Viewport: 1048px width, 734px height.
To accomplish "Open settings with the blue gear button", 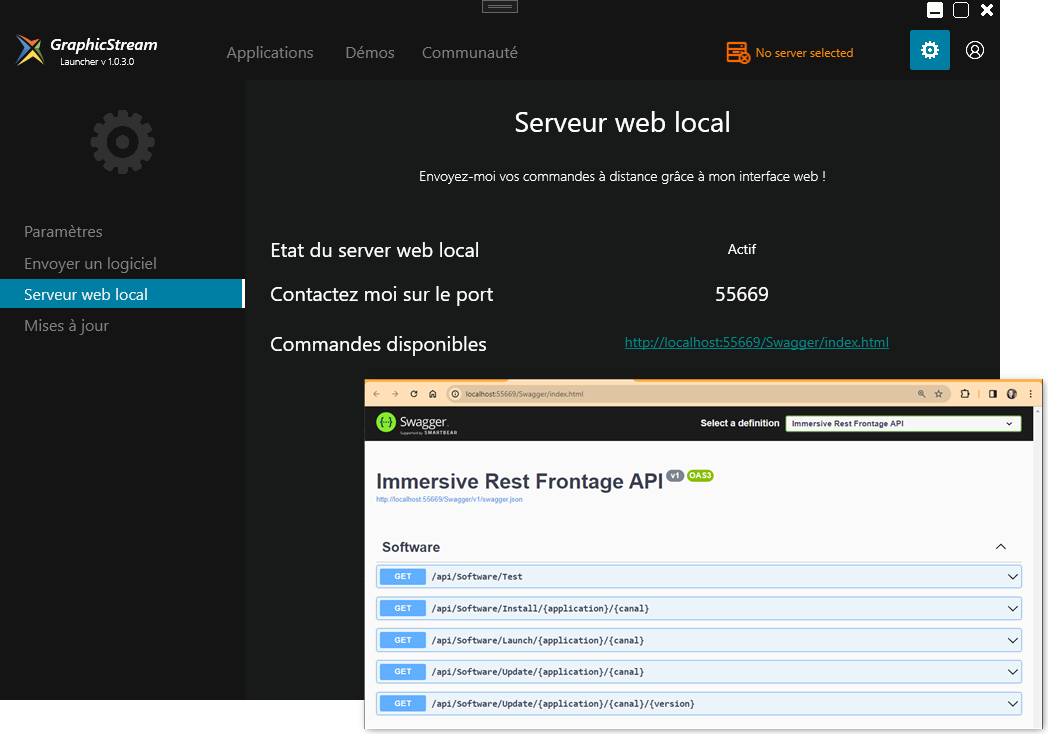I will (x=929, y=50).
